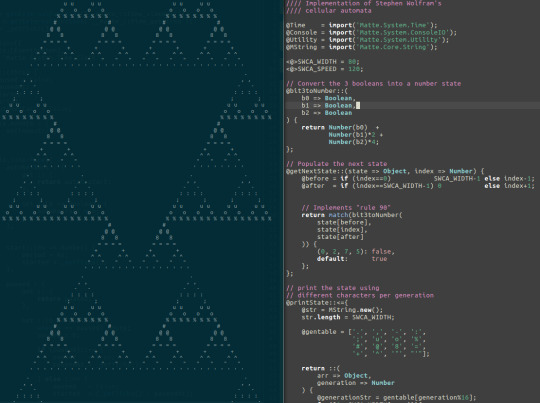Click the "@getNextState::" function declaration
This screenshot has height=403, width=540.
coord(385,171)
